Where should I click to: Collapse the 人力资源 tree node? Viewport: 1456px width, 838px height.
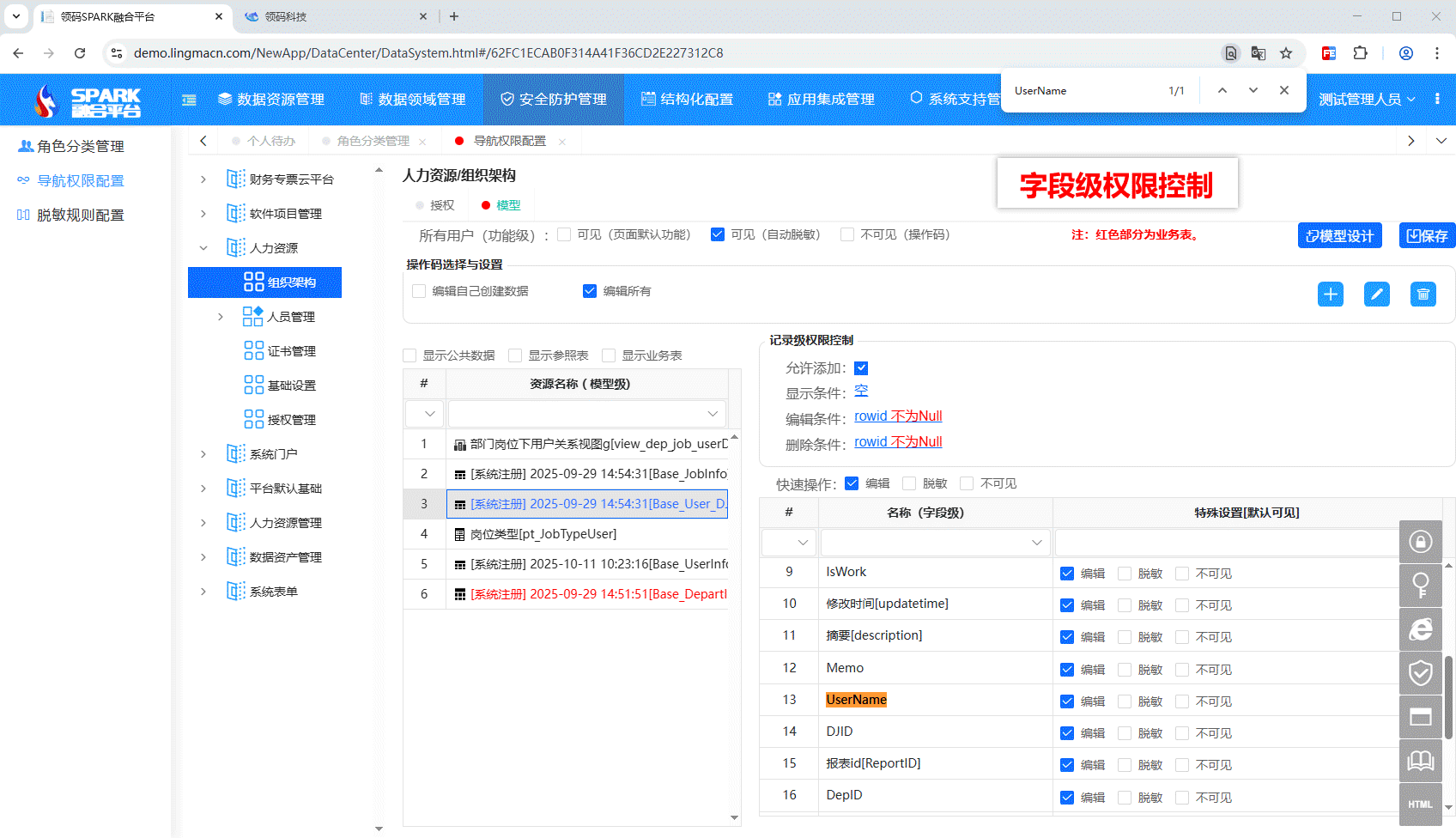click(x=203, y=247)
